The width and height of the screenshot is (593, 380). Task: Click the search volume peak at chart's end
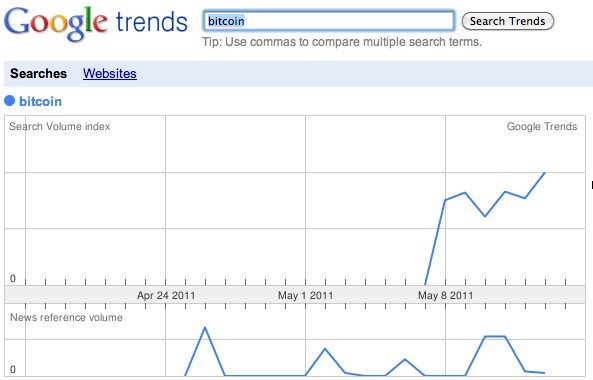(545, 173)
